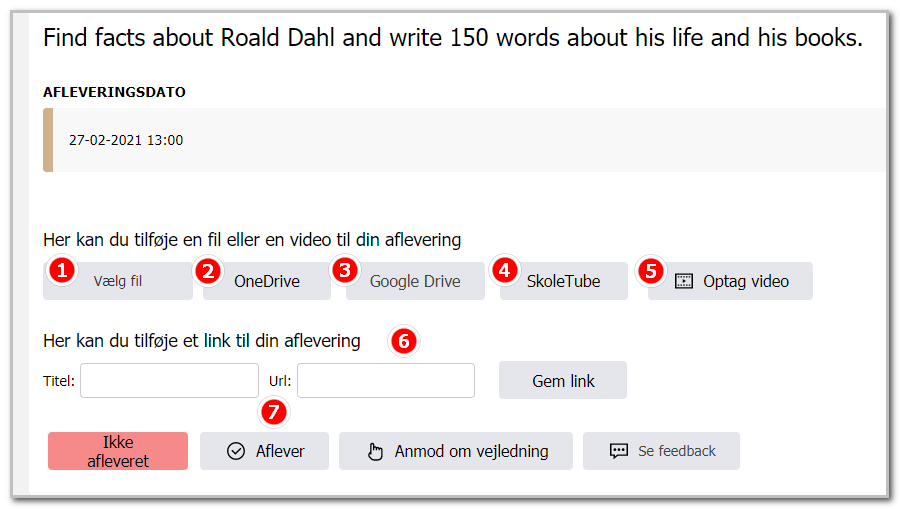The width and height of the screenshot is (900, 509).
Task: Click the red number 2 marker
Action: coord(208,271)
